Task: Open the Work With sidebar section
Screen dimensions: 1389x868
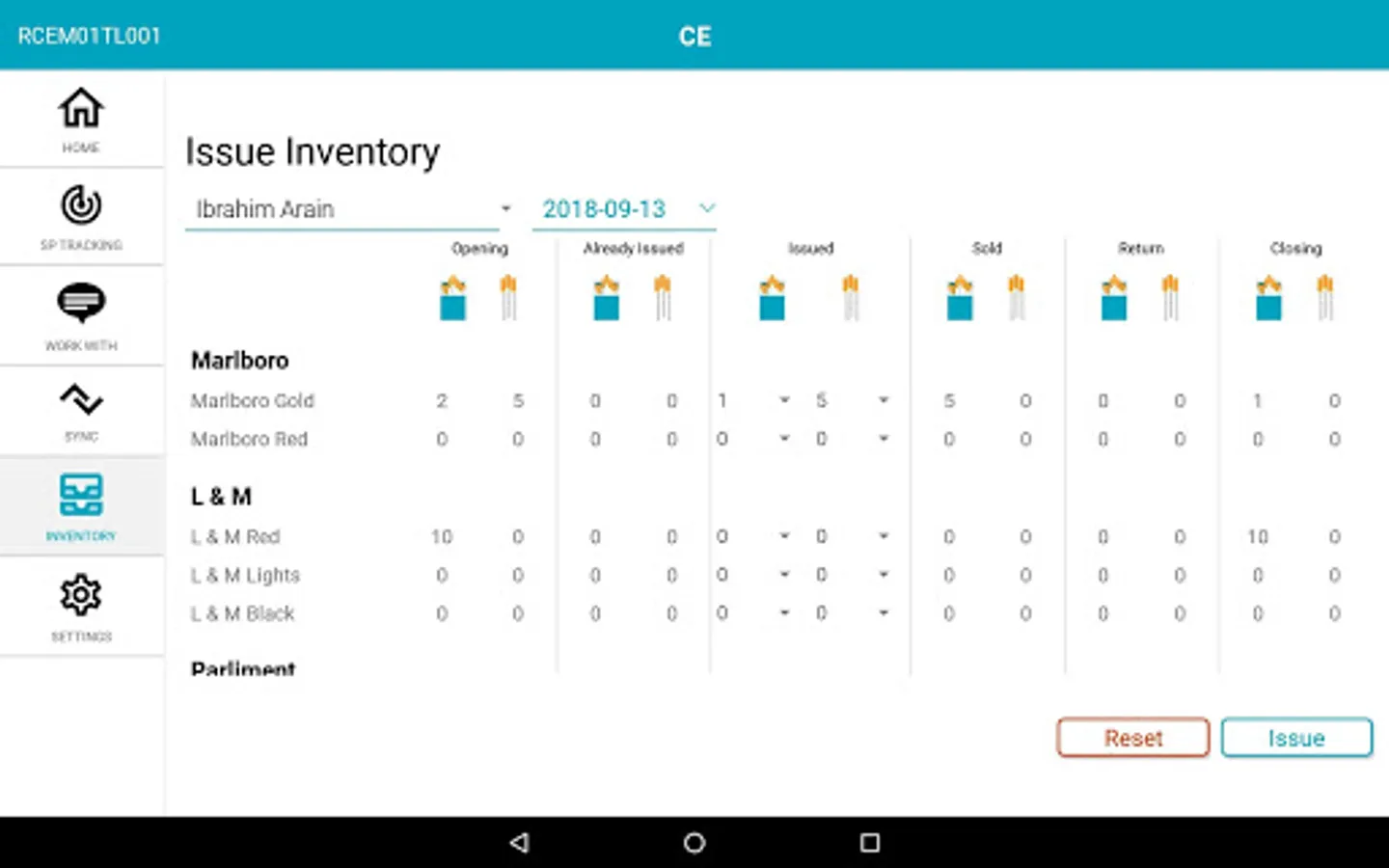Action: coord(81,316)
